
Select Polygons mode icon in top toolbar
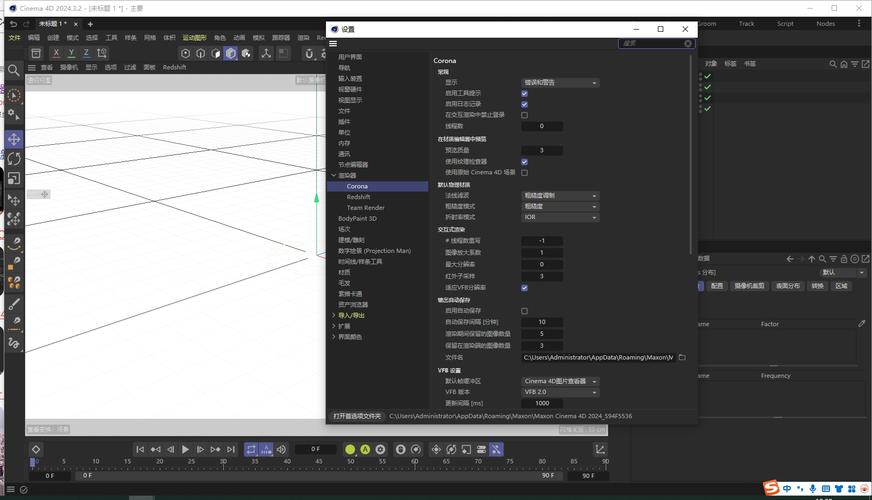[x=216, y=53]
